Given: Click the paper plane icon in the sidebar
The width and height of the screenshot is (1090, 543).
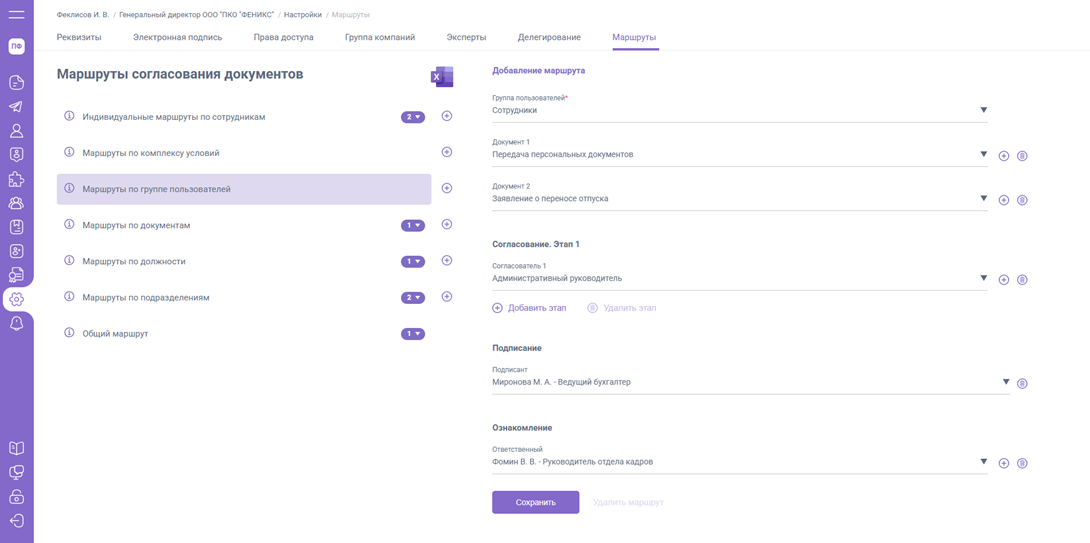Looking at the screenshot, I should point(16,107).
